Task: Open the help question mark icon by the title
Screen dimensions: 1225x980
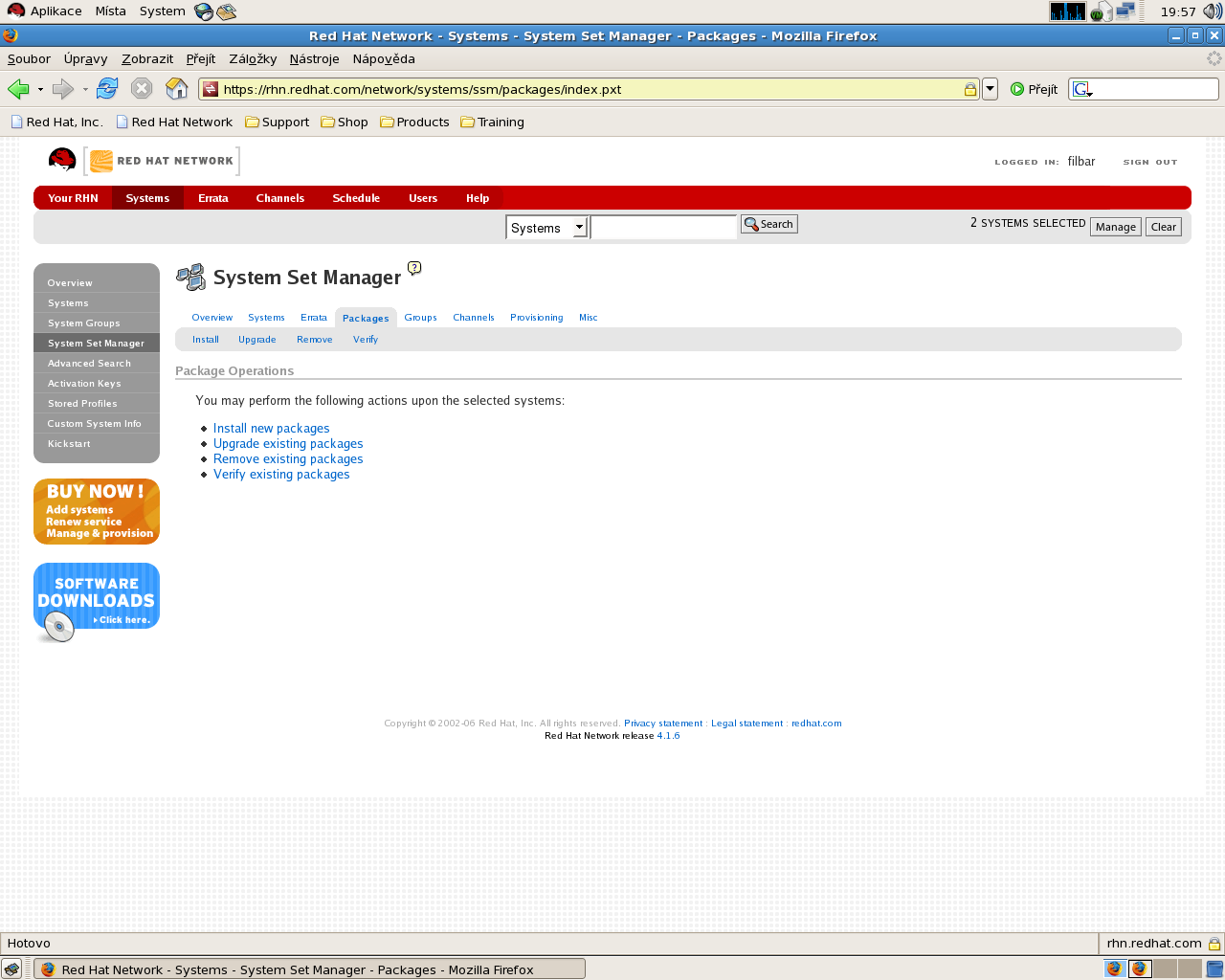Action: [414, 268]
